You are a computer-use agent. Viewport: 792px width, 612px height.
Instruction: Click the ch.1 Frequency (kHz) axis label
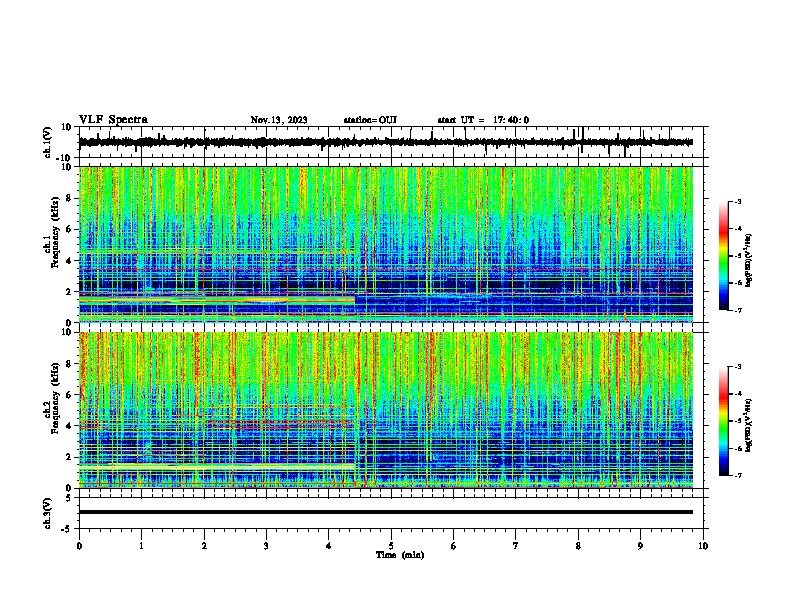[55, 233]
